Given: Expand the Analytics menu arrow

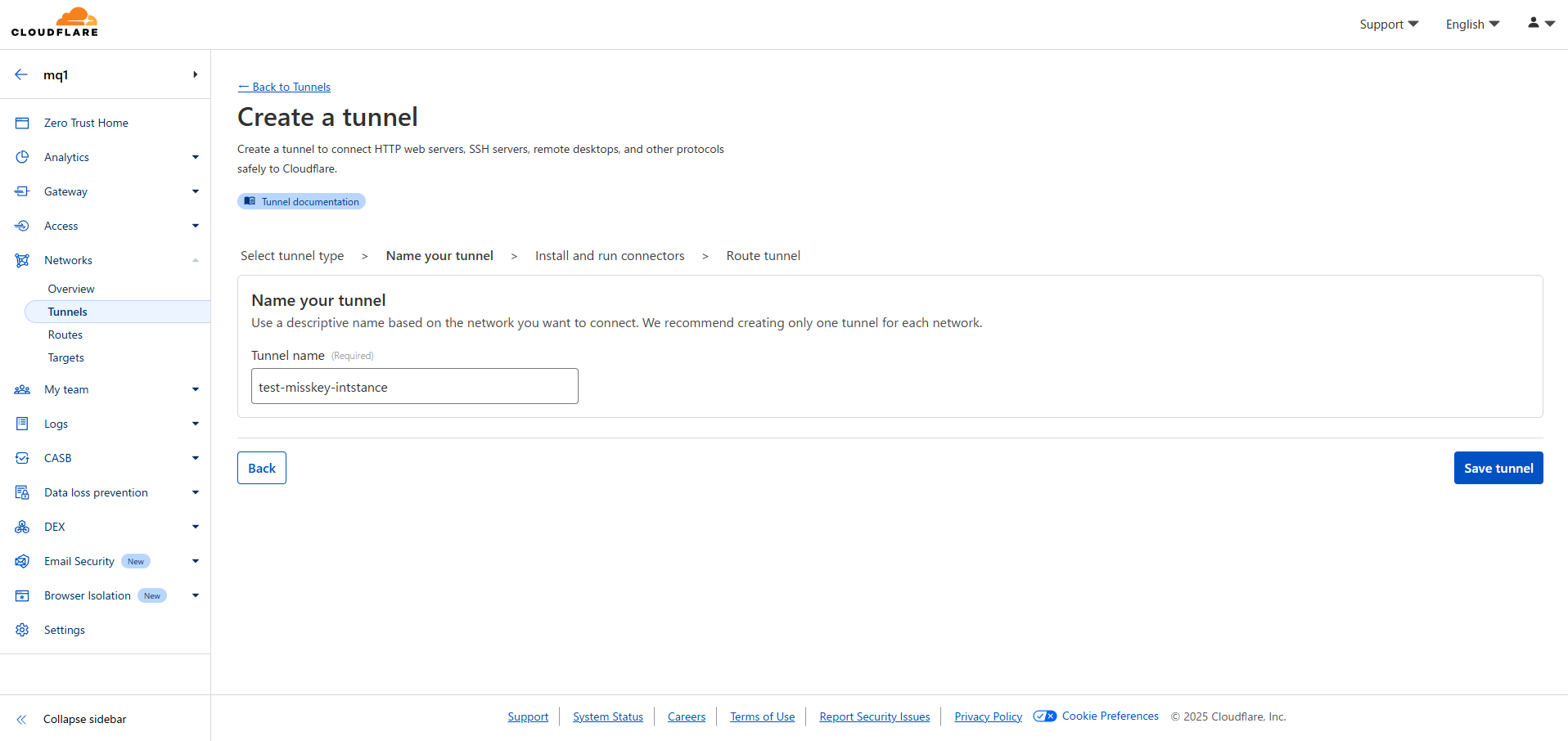Looking at the screenshot, I should click(196, 157).
